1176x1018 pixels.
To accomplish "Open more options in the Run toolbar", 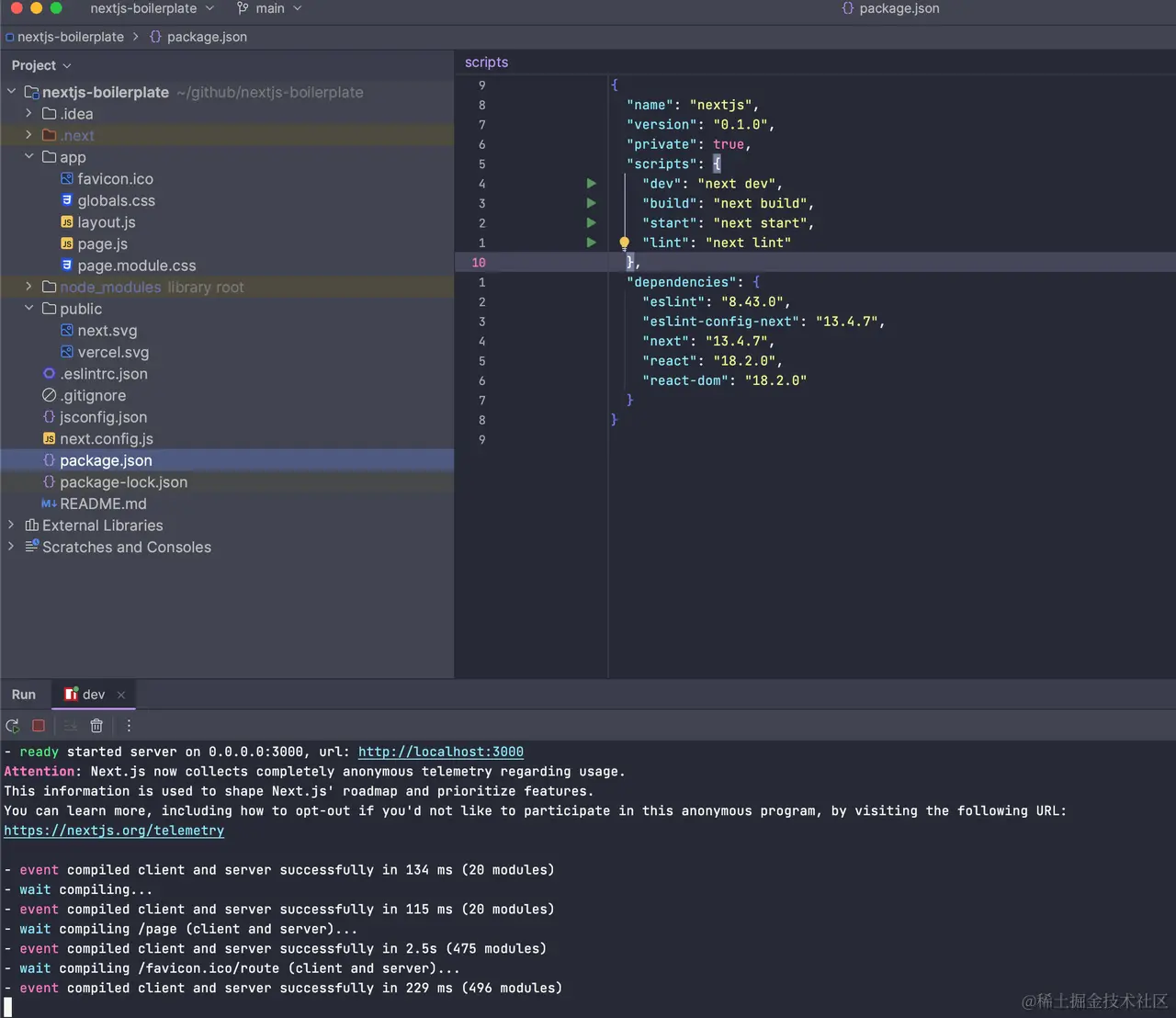I will point(129,726).
